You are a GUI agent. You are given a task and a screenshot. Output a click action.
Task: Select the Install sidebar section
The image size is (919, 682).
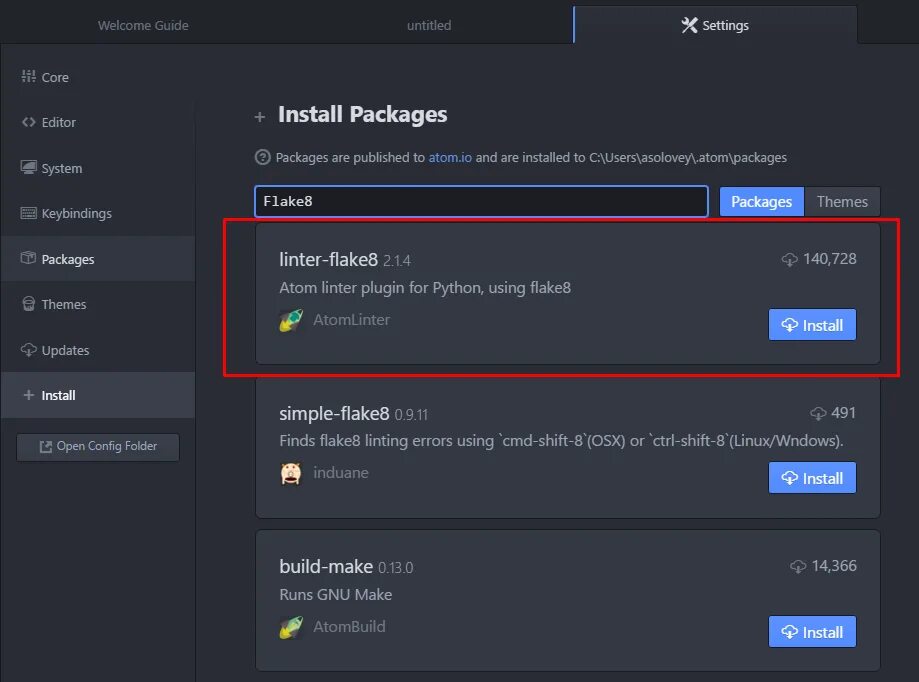[x=97, y=395]
